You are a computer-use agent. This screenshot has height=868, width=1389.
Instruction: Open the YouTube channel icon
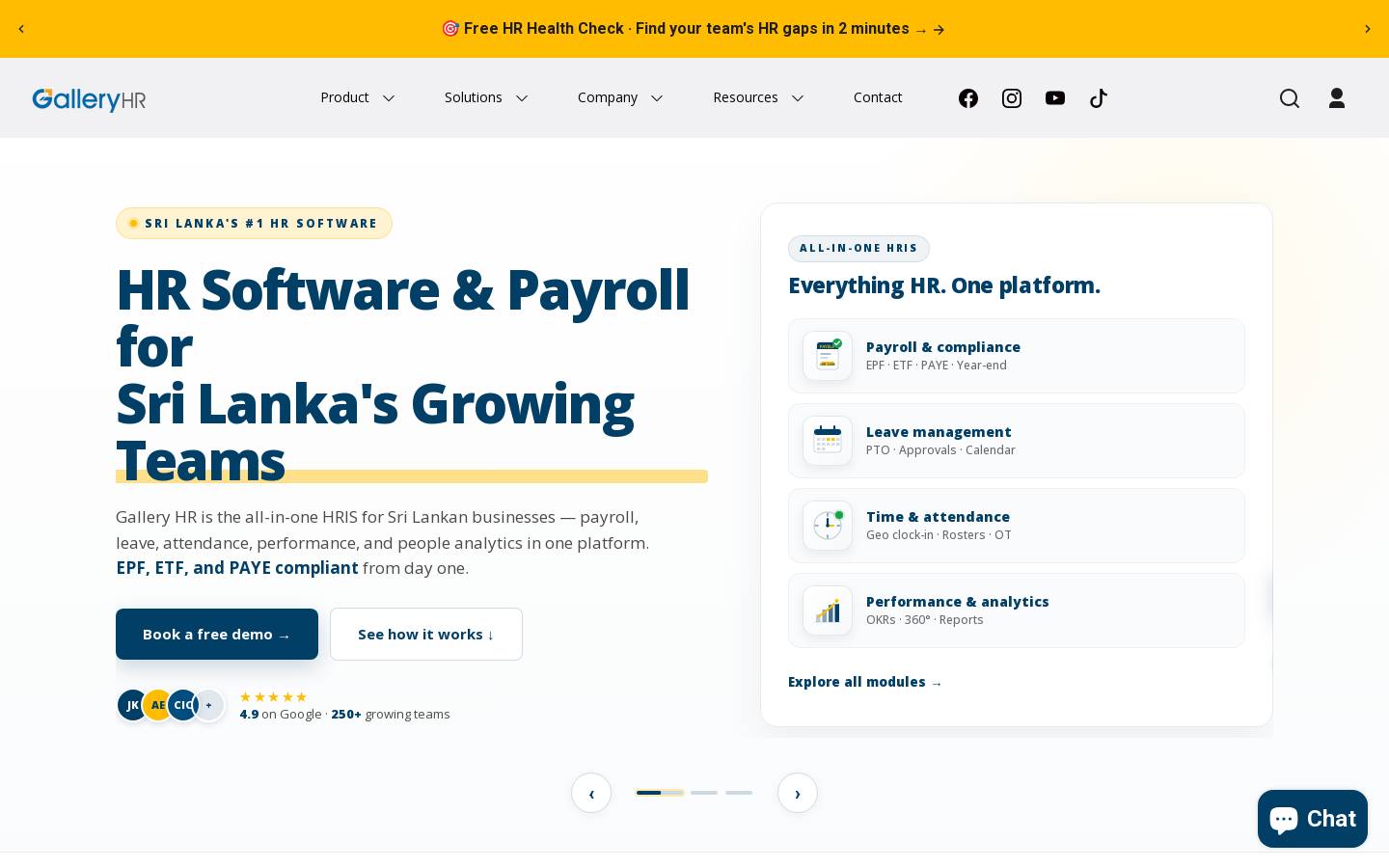(1055, 98)
